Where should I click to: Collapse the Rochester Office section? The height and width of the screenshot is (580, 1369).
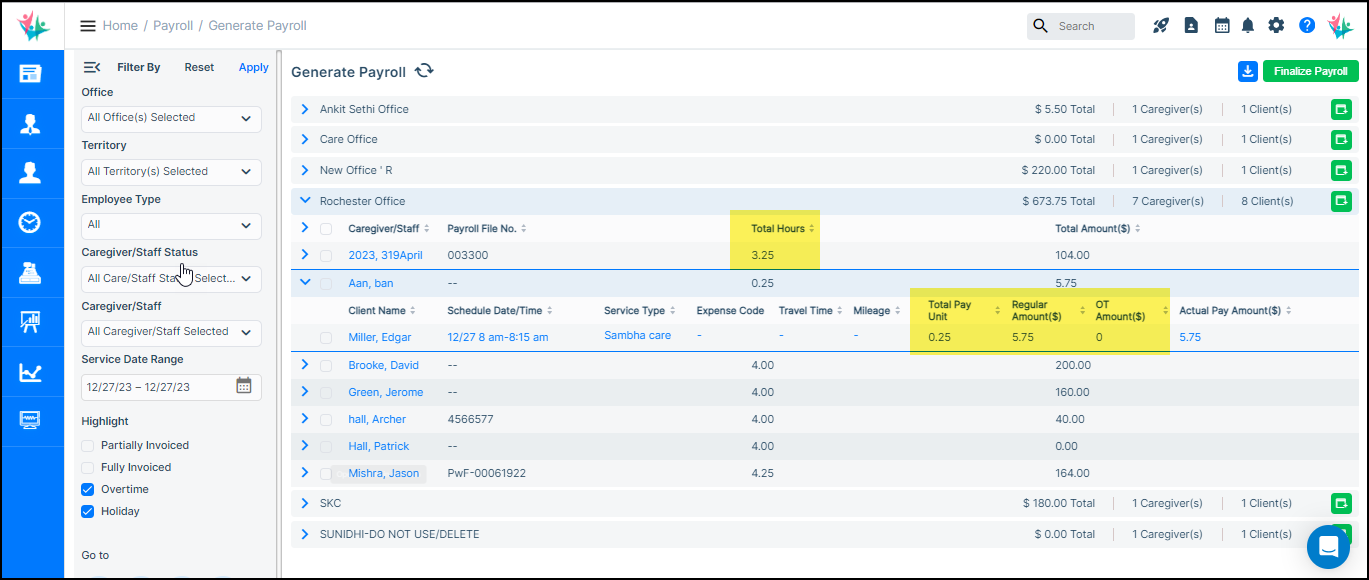pos(305,200)
